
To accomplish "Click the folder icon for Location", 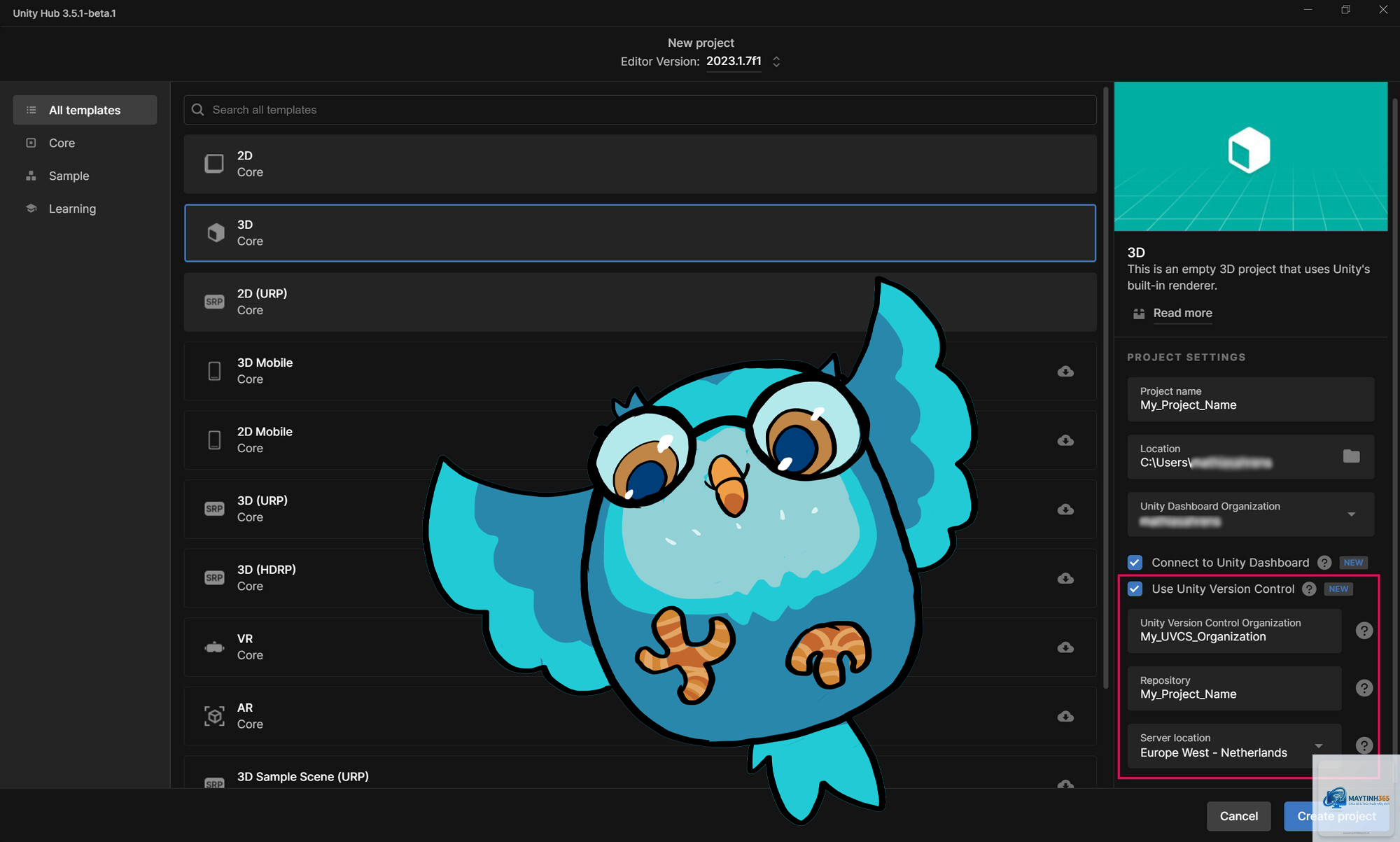I will 1351,456.
